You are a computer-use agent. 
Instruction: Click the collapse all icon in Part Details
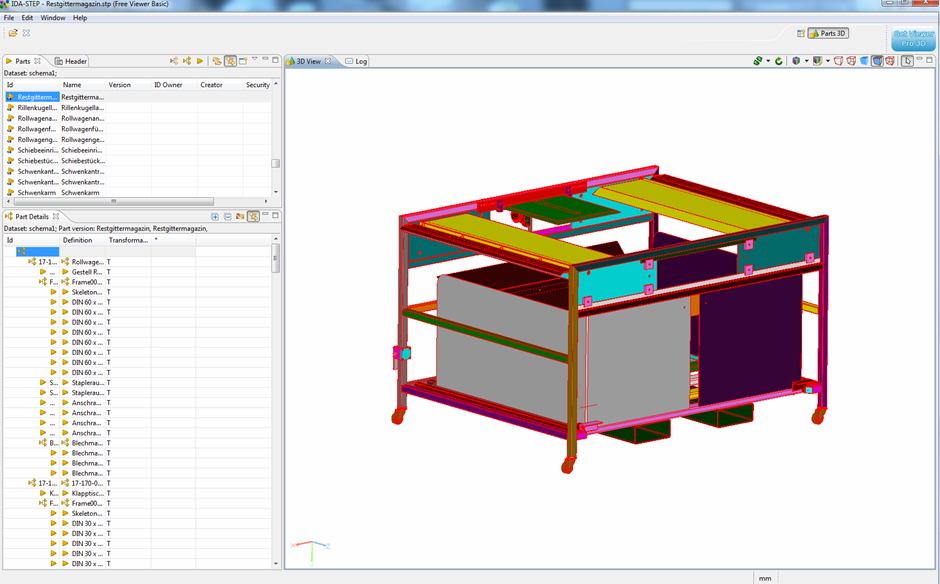point(227,216)
